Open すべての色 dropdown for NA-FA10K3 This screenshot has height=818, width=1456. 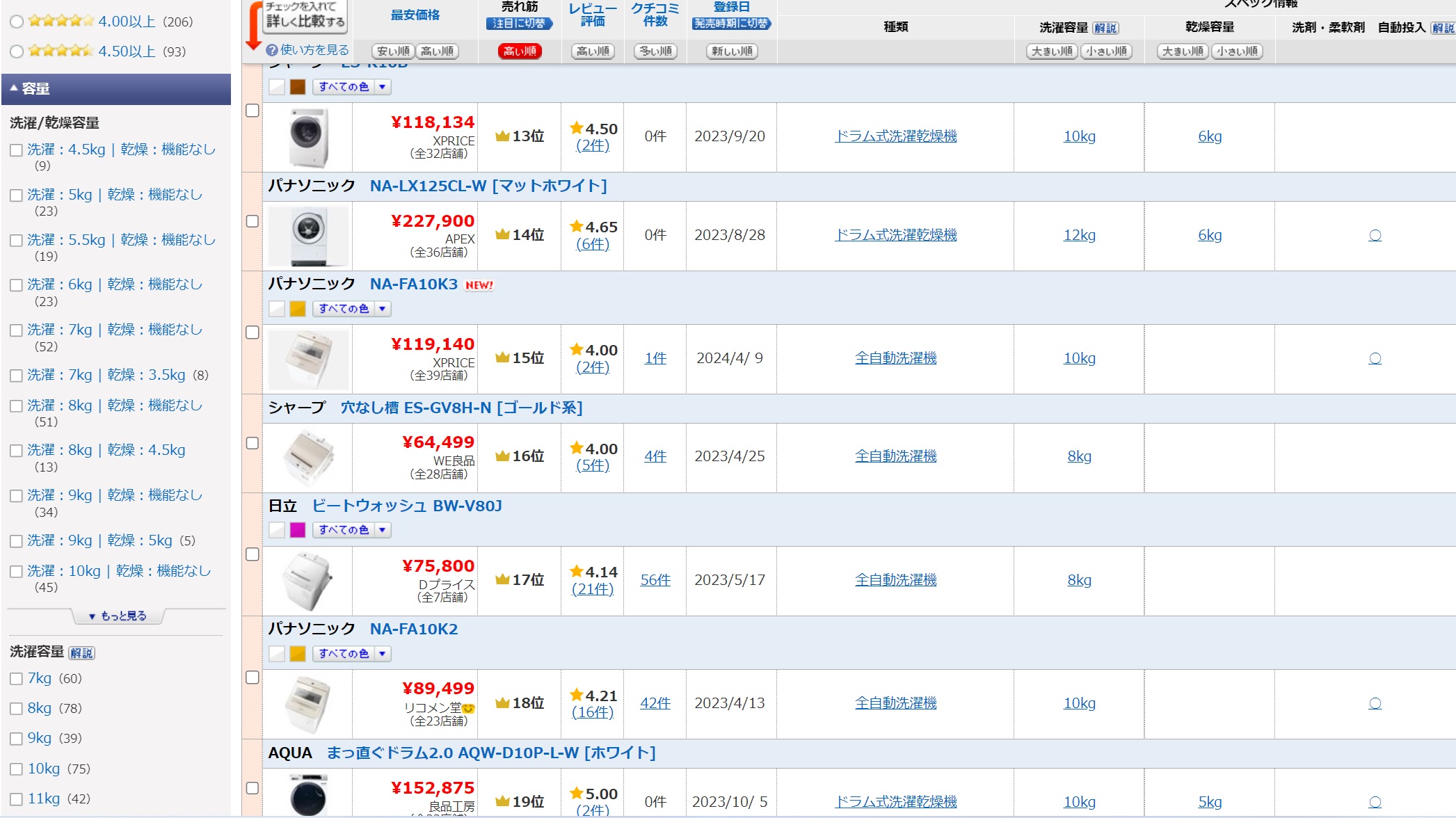click(352, 309)
